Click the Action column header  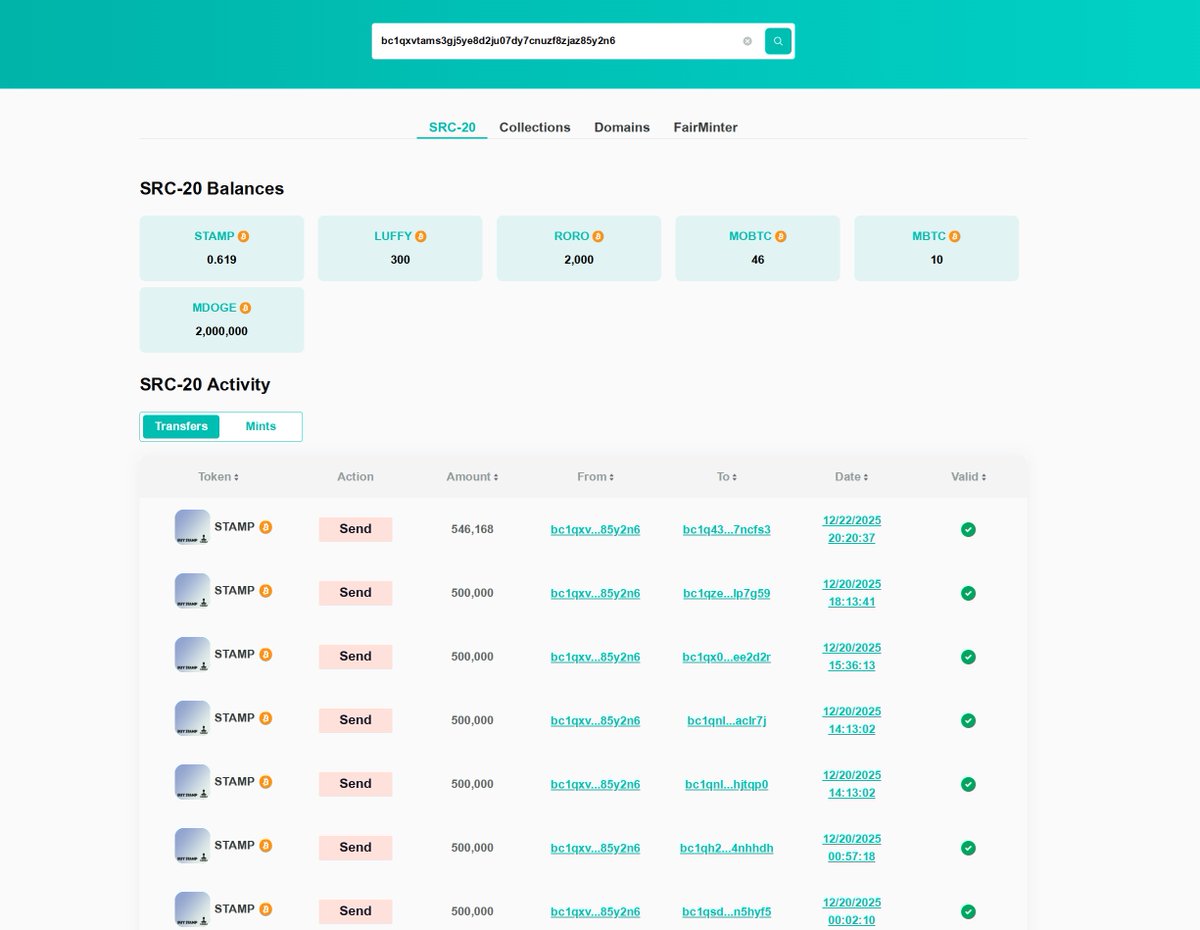355,477
